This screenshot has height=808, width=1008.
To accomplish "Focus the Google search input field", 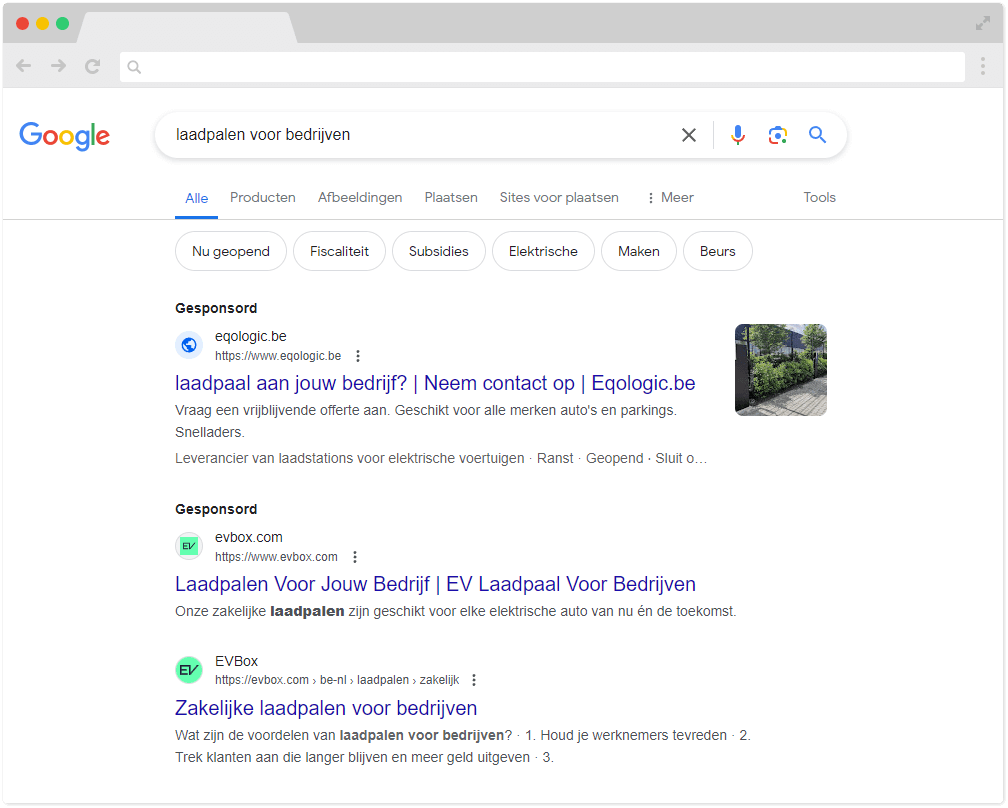I will coord(424,135).
